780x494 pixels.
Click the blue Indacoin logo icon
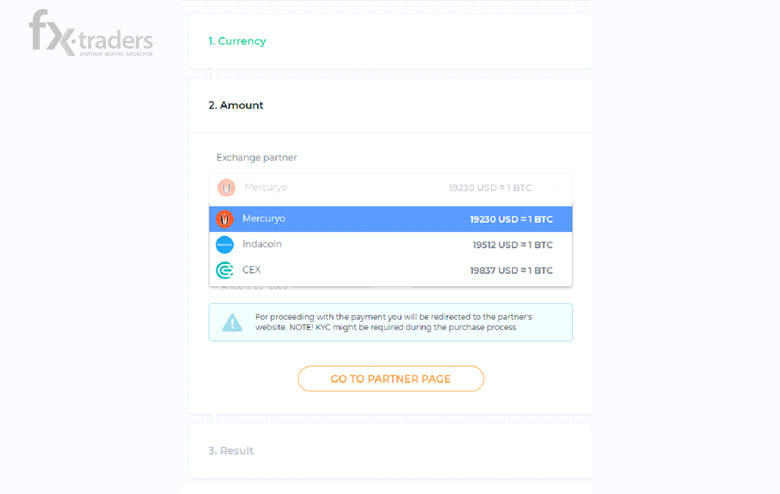tap(224, 245)
